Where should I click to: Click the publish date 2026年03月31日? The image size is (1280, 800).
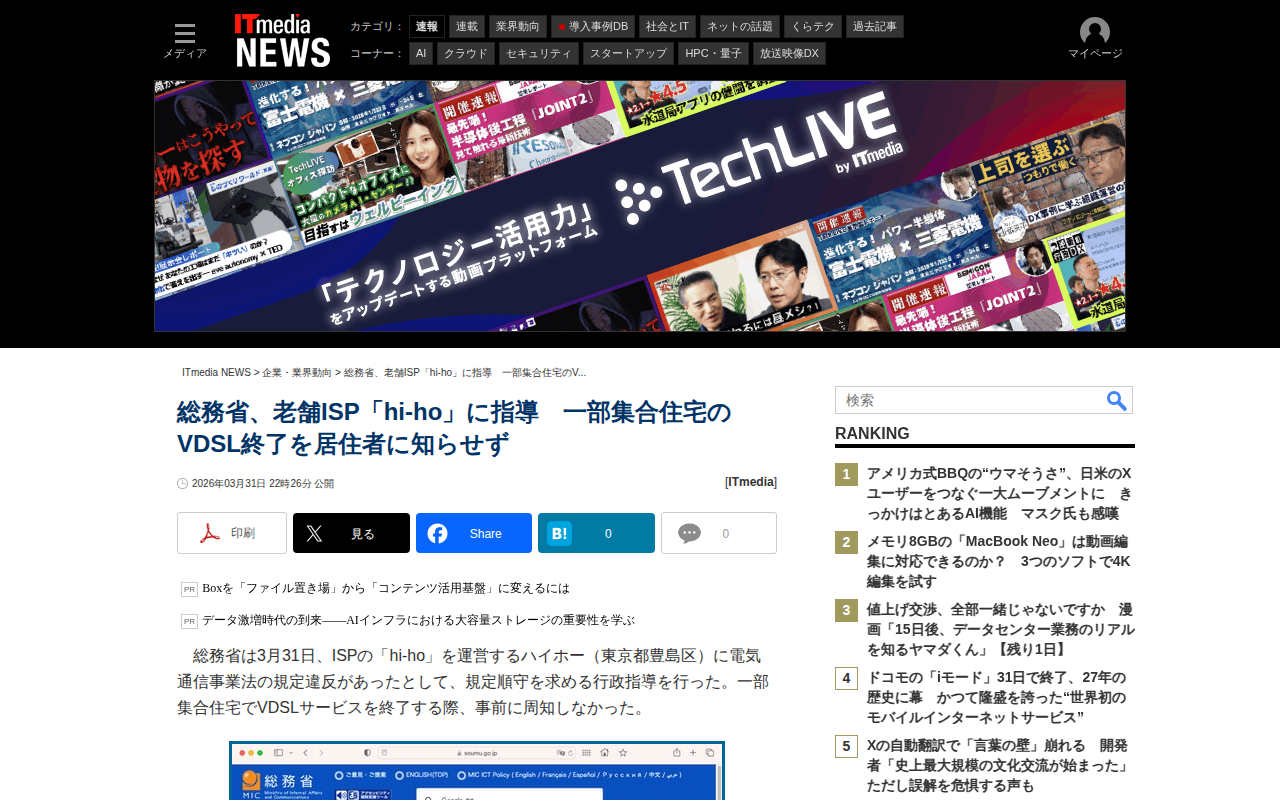pos(263,483)
